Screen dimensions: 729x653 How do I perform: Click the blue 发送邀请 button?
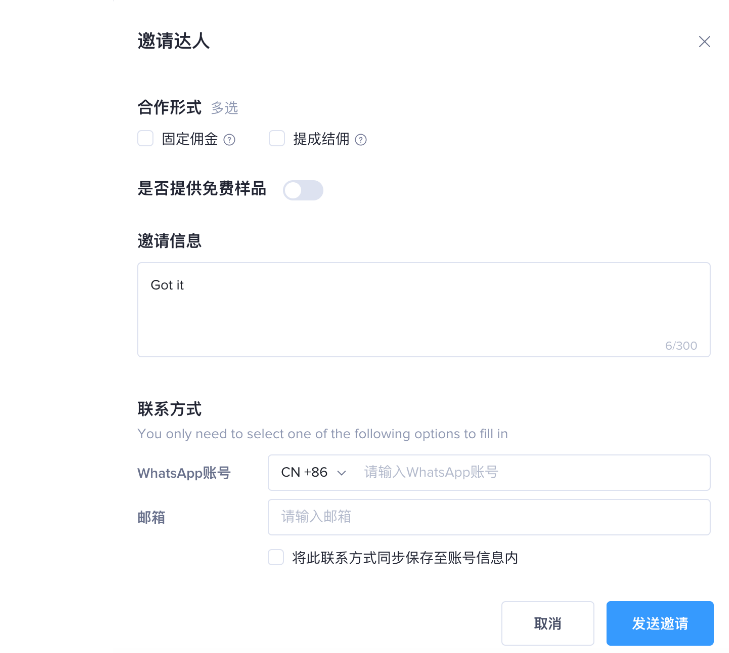(x=659, y=623)
